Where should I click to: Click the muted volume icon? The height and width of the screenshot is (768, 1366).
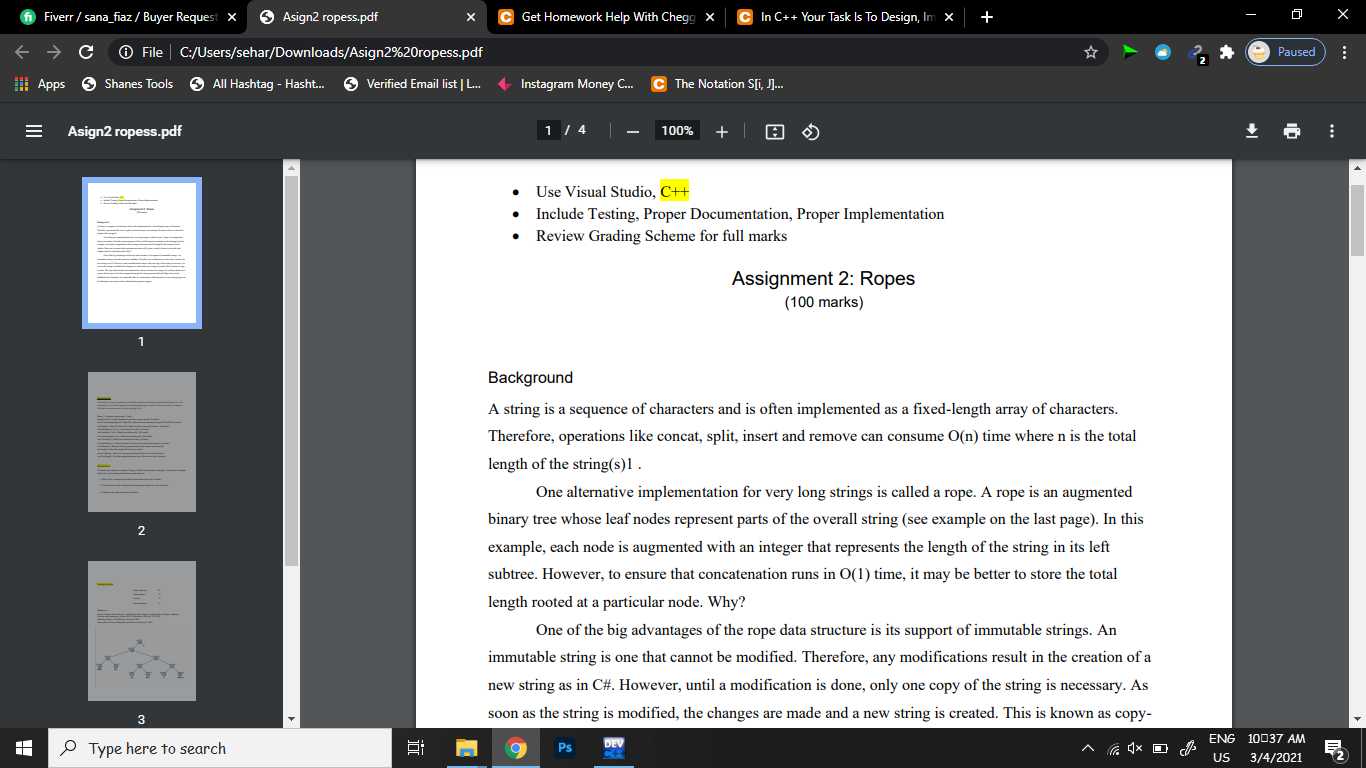(x=1137, y=749)
